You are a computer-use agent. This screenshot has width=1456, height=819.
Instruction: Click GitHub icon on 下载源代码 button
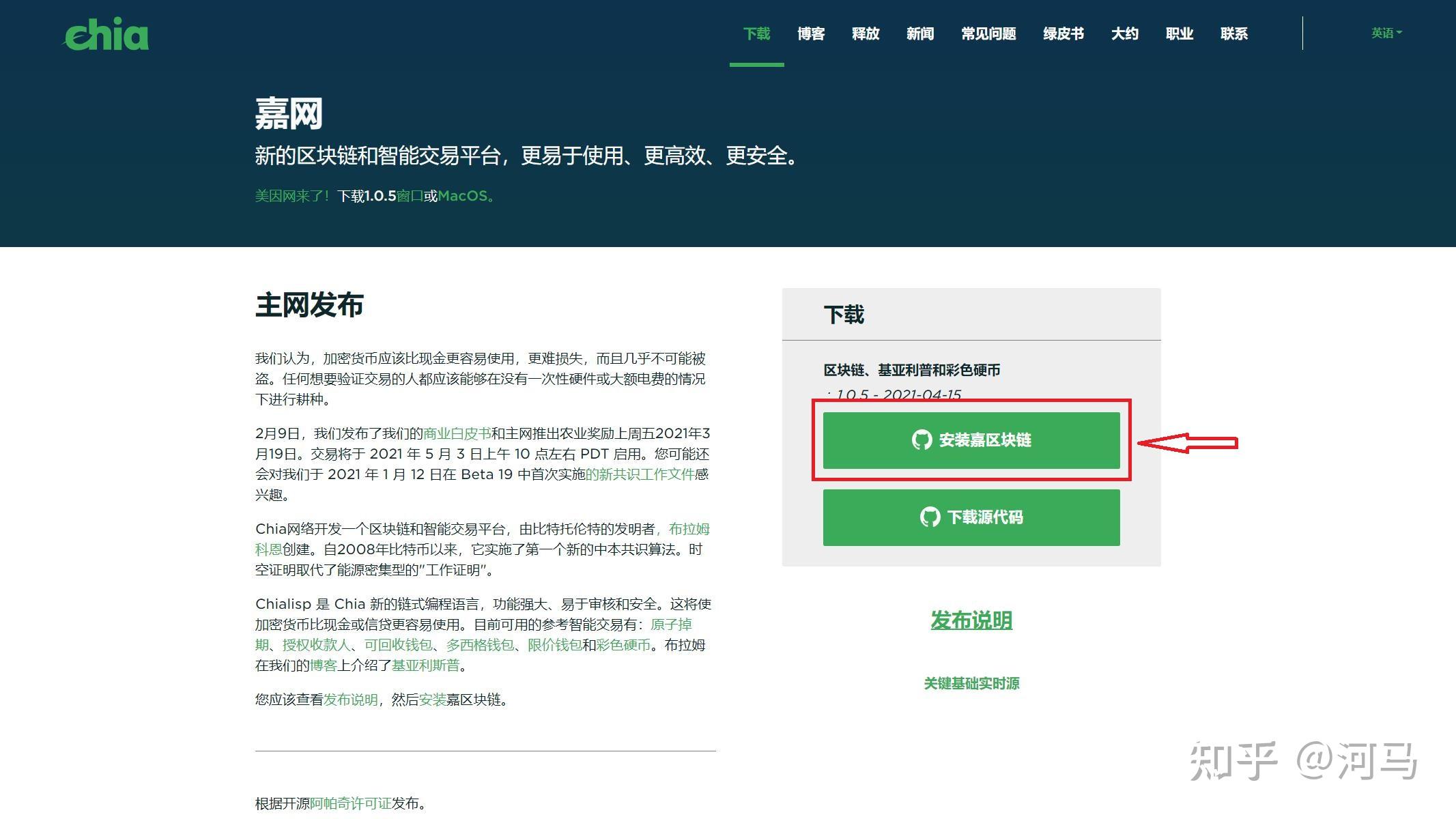(x=930, y=517)
